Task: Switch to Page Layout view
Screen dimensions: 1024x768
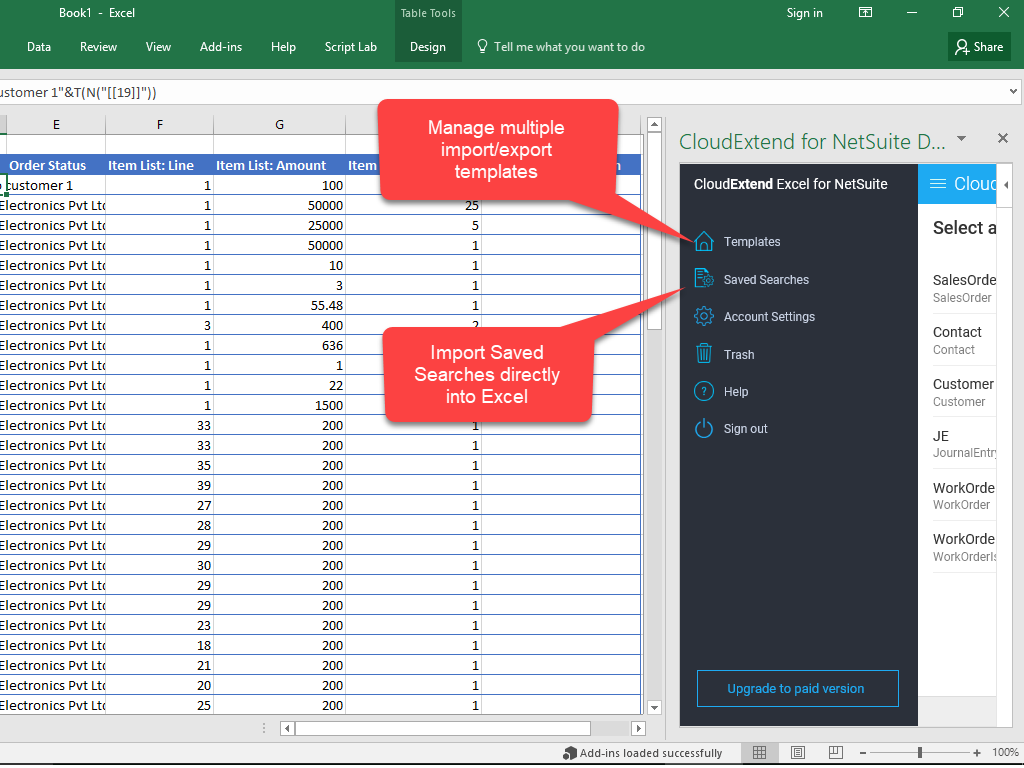Action: [797, 753]
